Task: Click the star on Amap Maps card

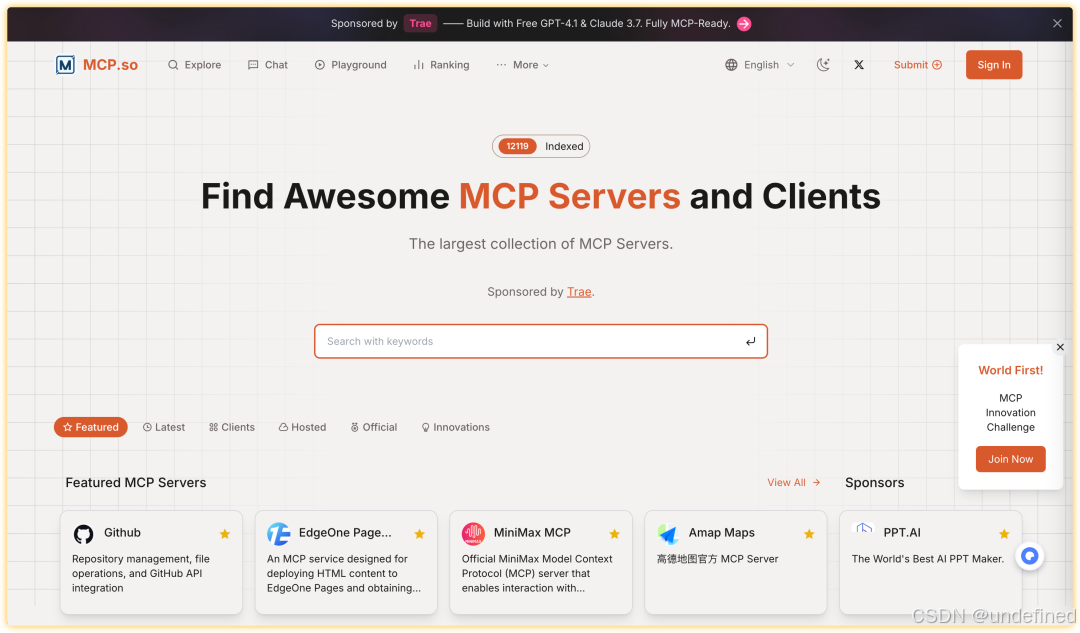Action: coord(809,534)
